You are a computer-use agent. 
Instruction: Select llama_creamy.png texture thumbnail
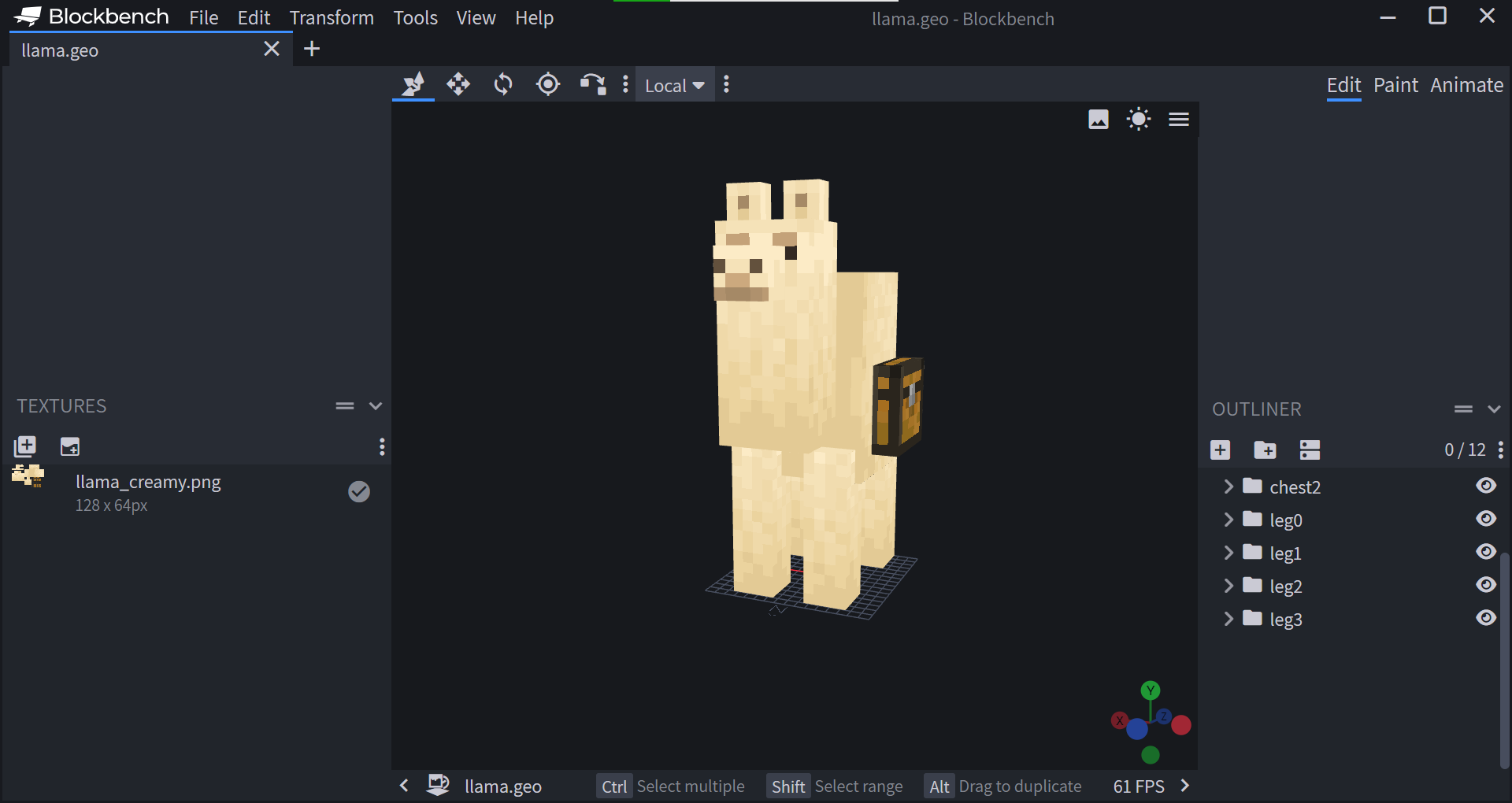tap(28, 476)
